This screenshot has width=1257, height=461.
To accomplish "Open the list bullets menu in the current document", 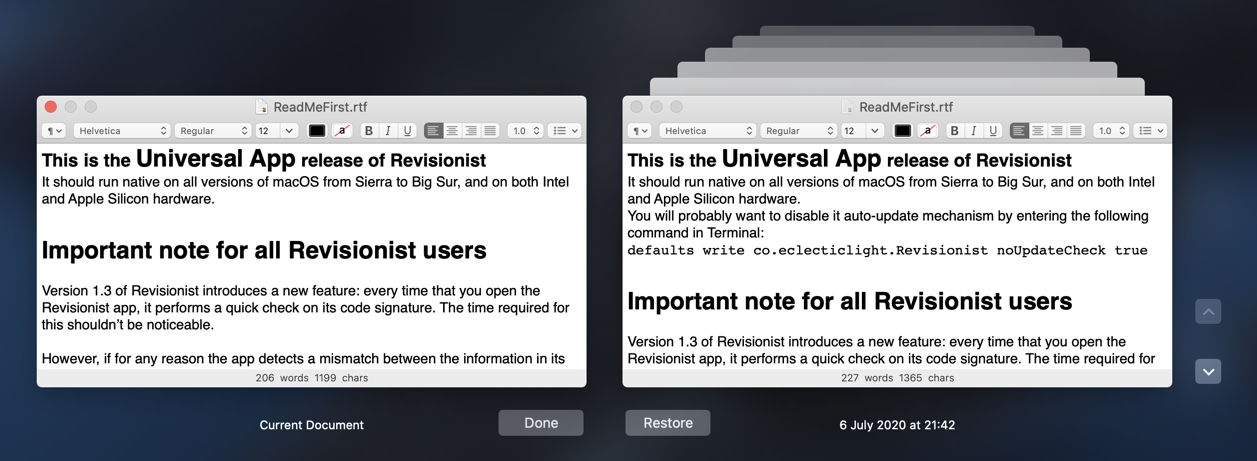I will [x=565, y=131].
